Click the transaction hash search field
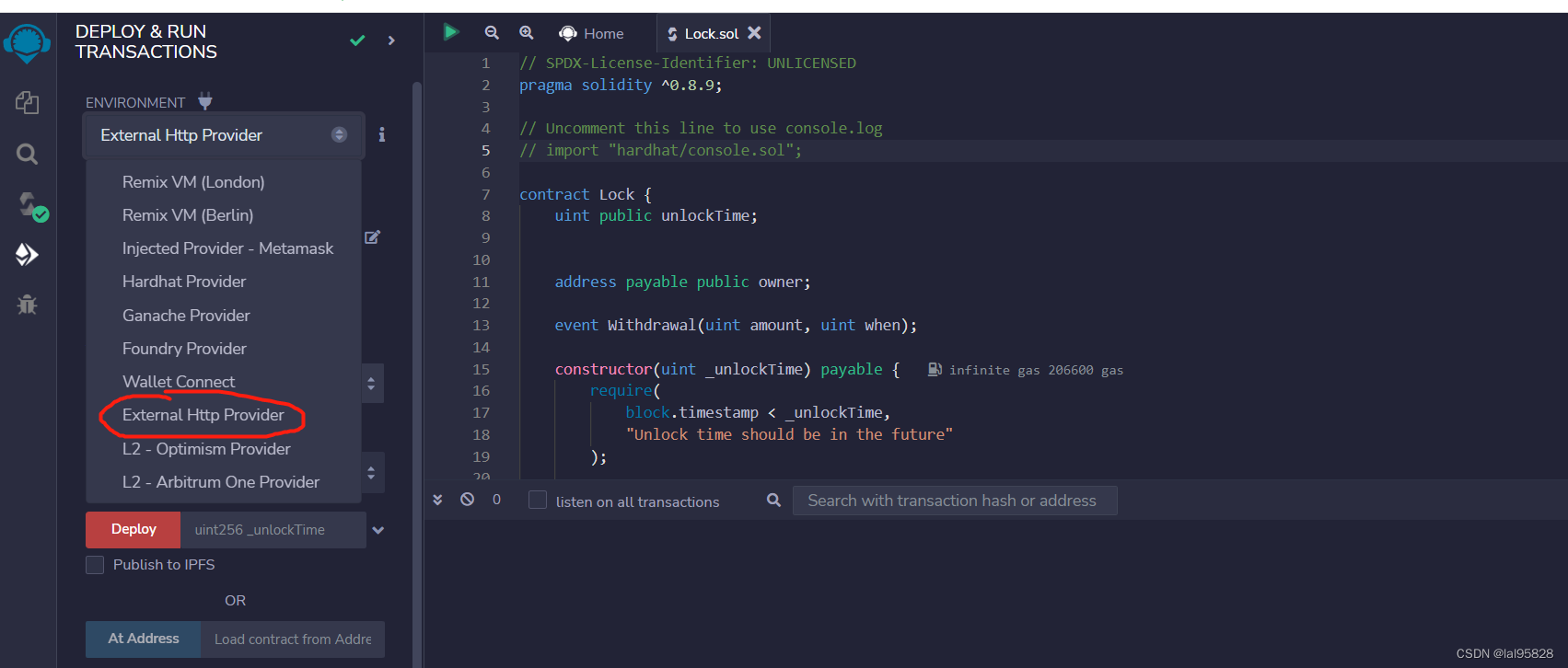Viewport: 1568px width, 668px height. pos(955,501)
